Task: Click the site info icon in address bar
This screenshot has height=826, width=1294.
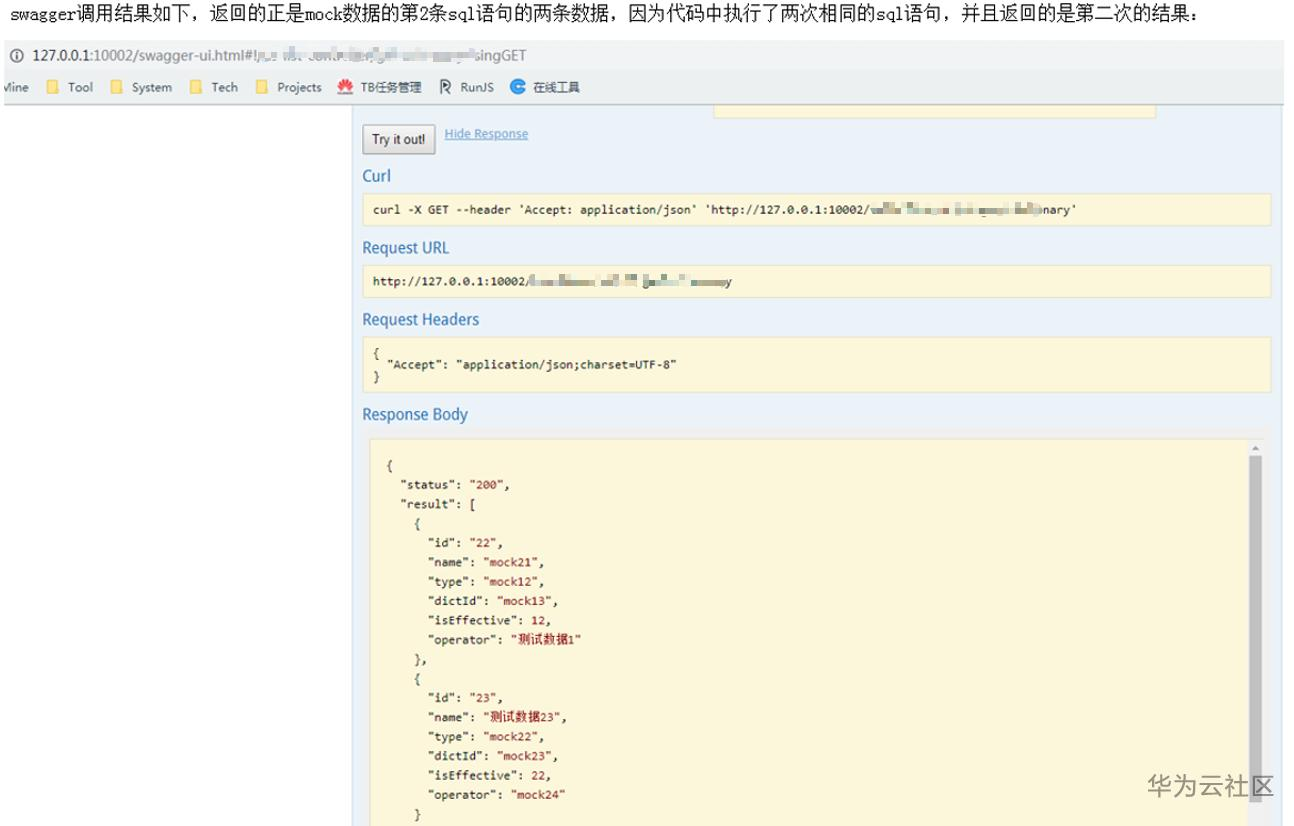Action: [16, 56]
